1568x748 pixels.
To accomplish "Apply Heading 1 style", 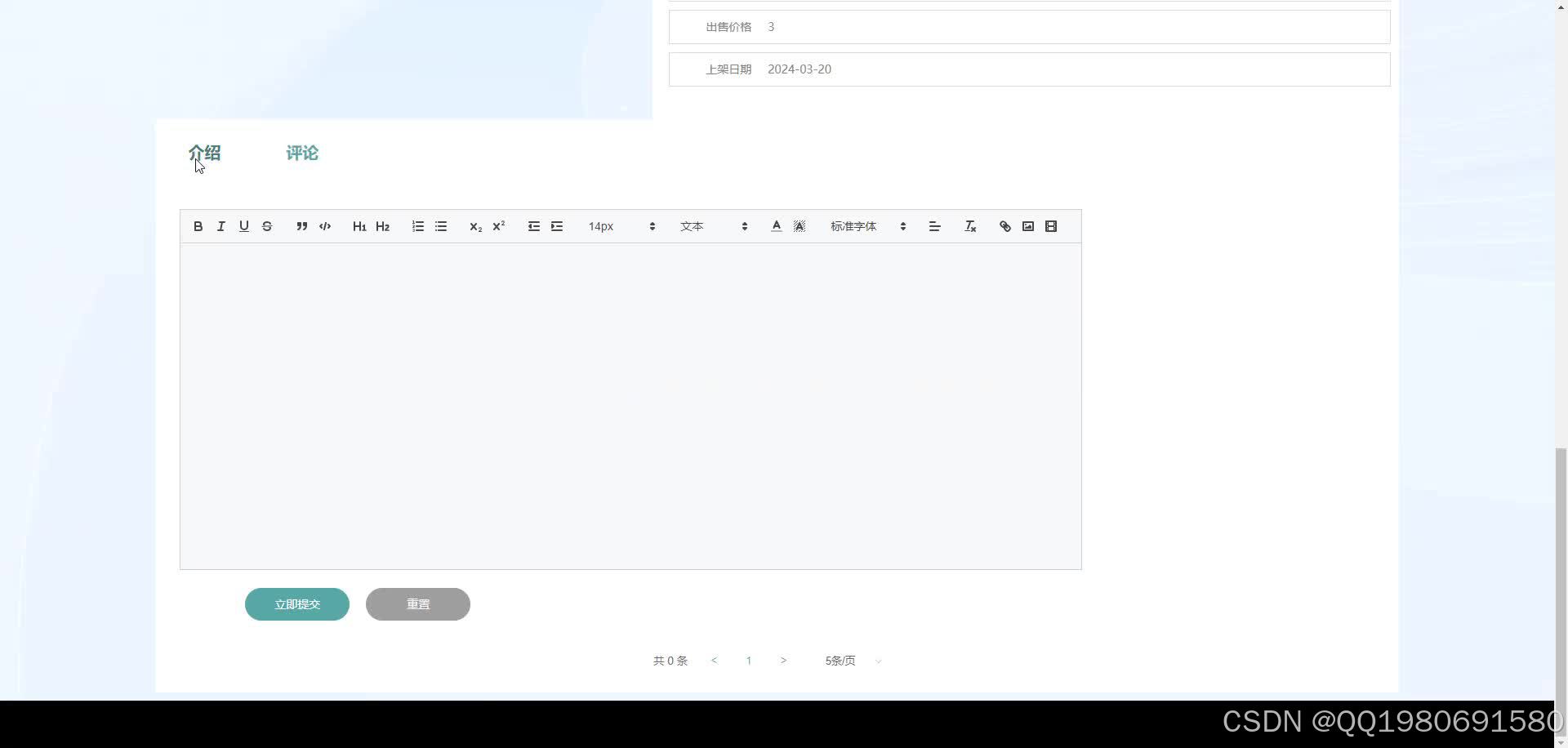I will (x=359, y=226).
